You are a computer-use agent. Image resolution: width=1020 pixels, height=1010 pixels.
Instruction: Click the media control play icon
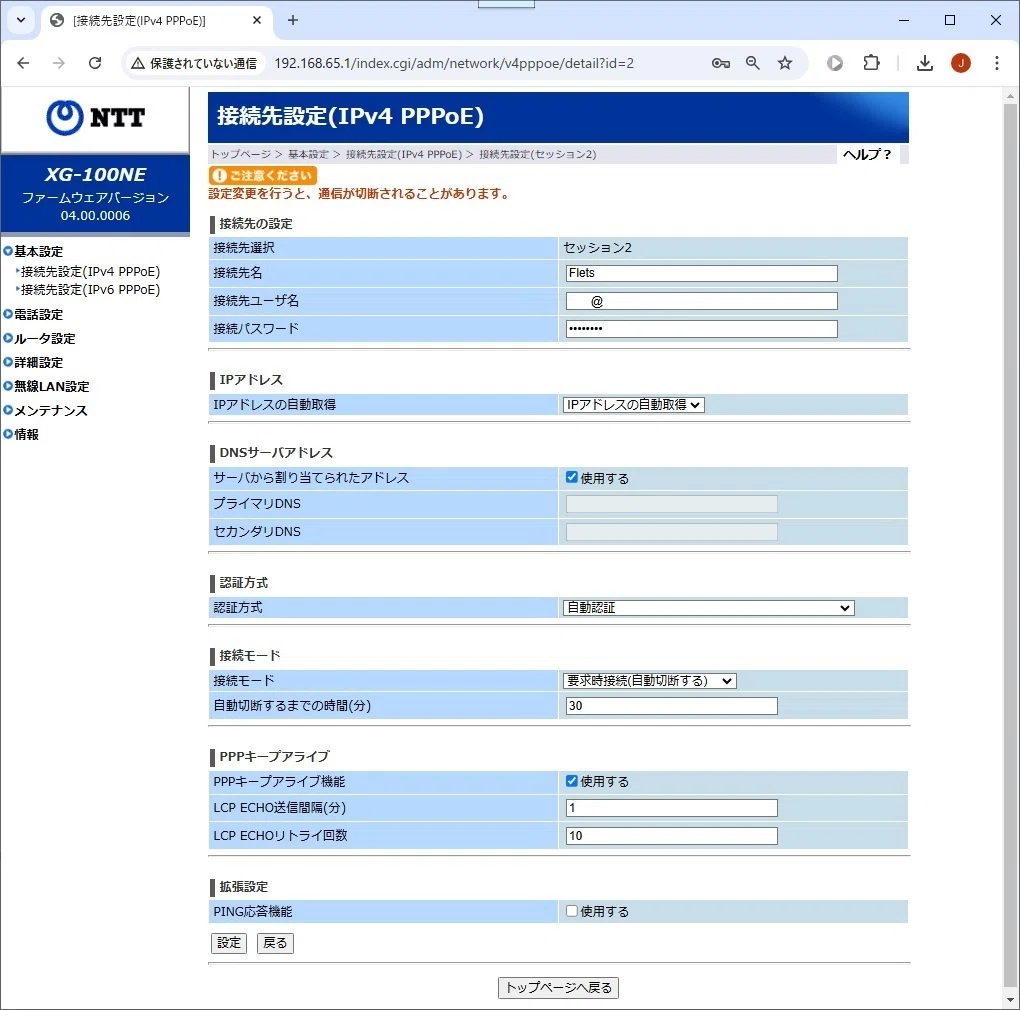(835, 63)
